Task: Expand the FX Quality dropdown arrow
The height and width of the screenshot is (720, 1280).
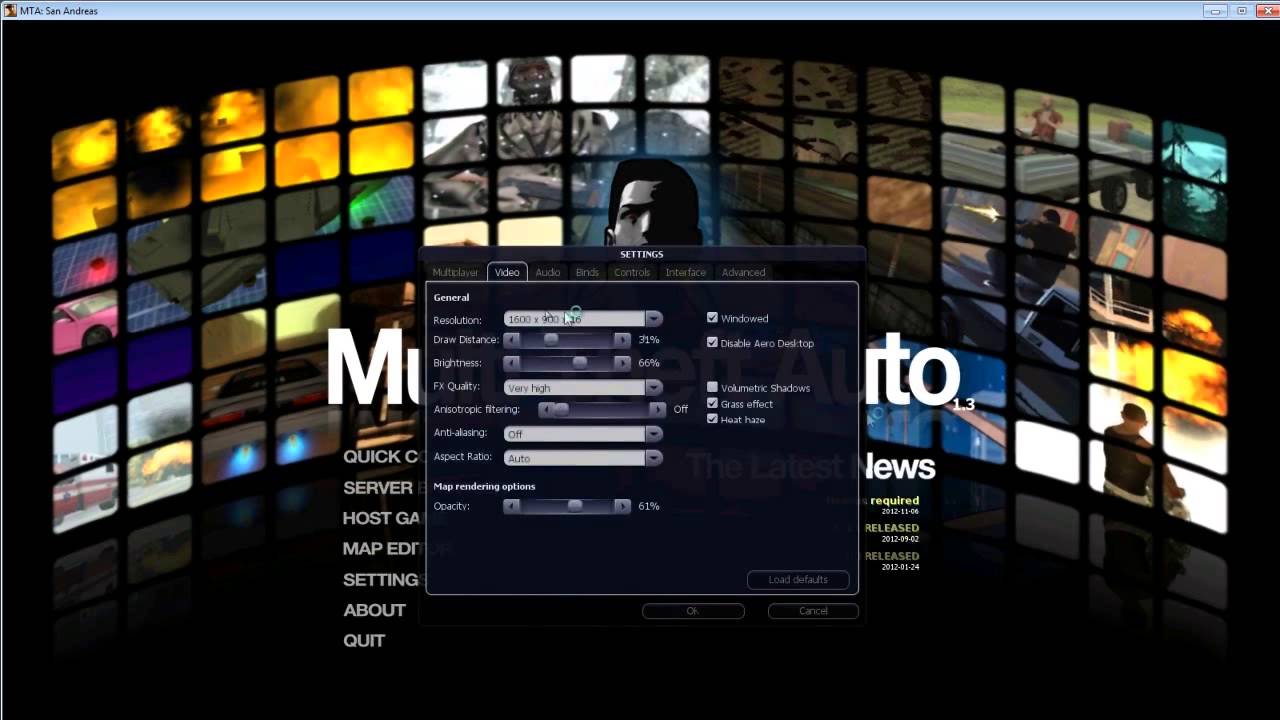Action: [653, 387]
